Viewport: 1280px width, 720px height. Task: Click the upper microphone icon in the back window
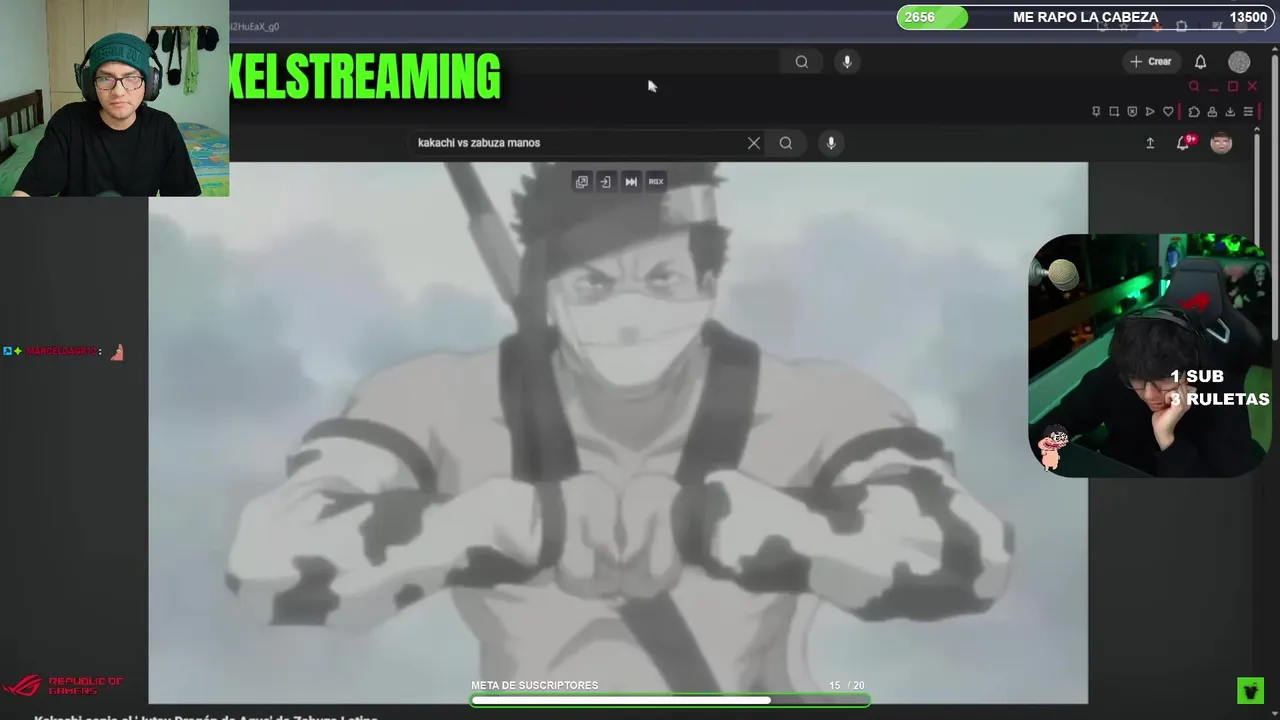847,62
